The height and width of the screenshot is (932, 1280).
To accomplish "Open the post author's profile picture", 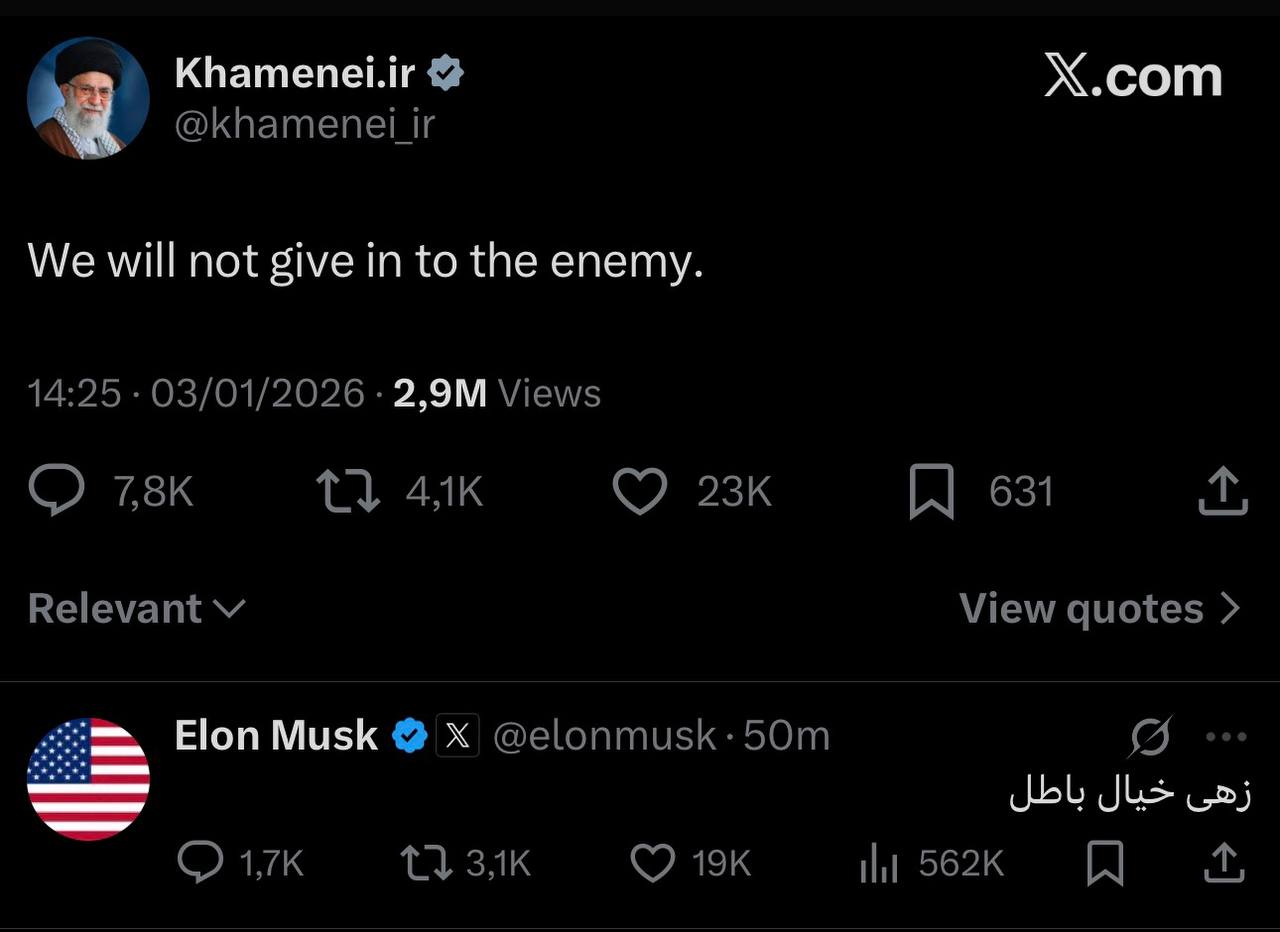I will point(88,98).
